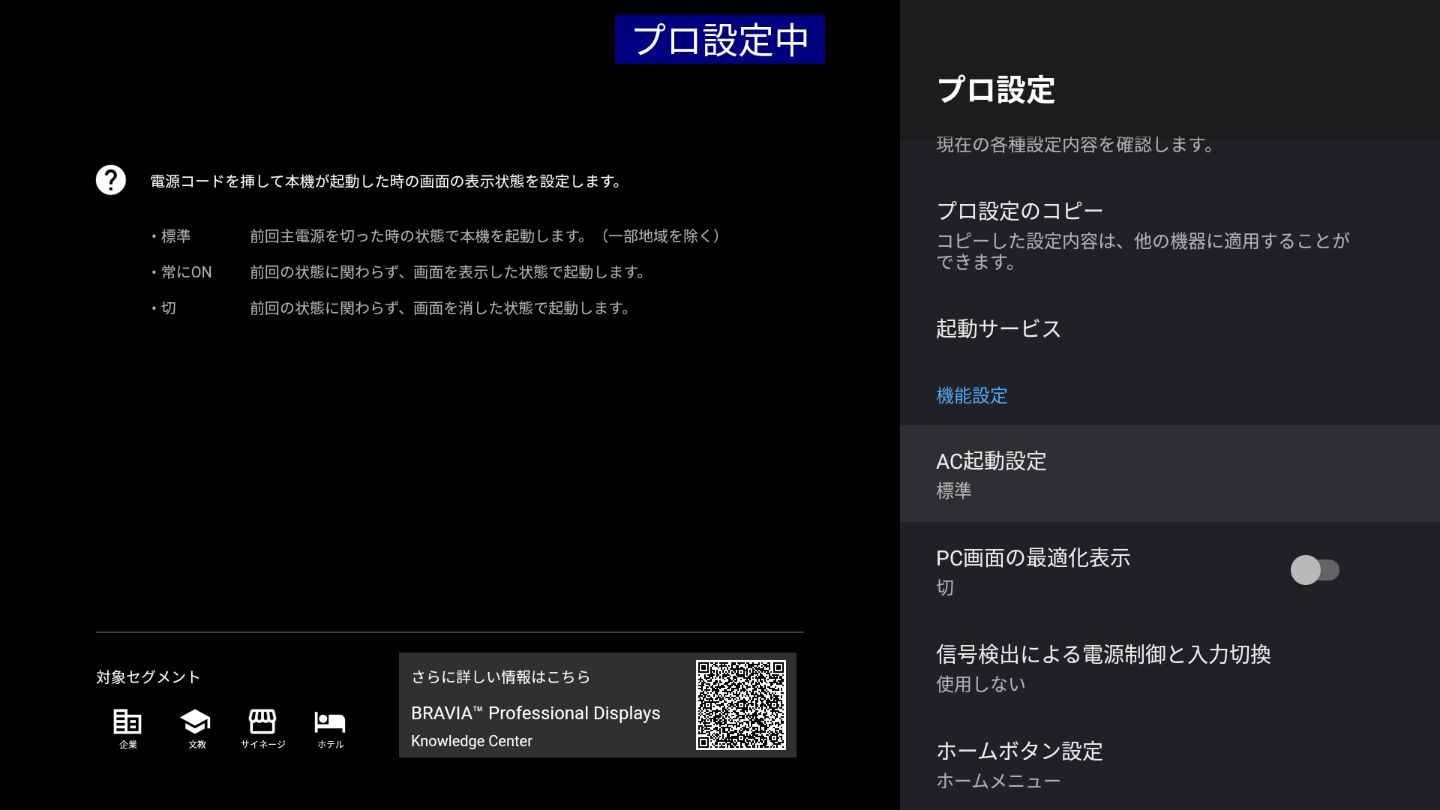The width and height of the screenshot is (1440, 810).
Task: Click the blue 機能設定 section header
Action: click(x=971, y=396)
